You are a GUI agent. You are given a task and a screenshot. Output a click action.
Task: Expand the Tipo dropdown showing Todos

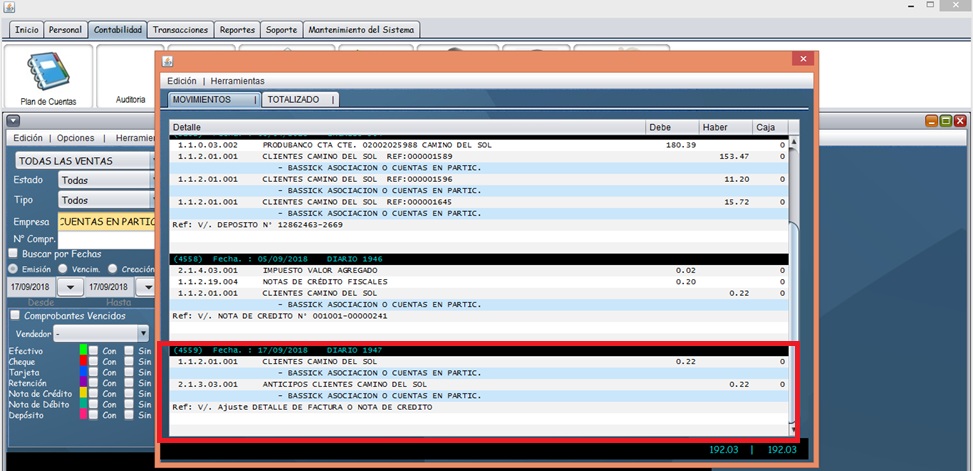click(105, 200)
